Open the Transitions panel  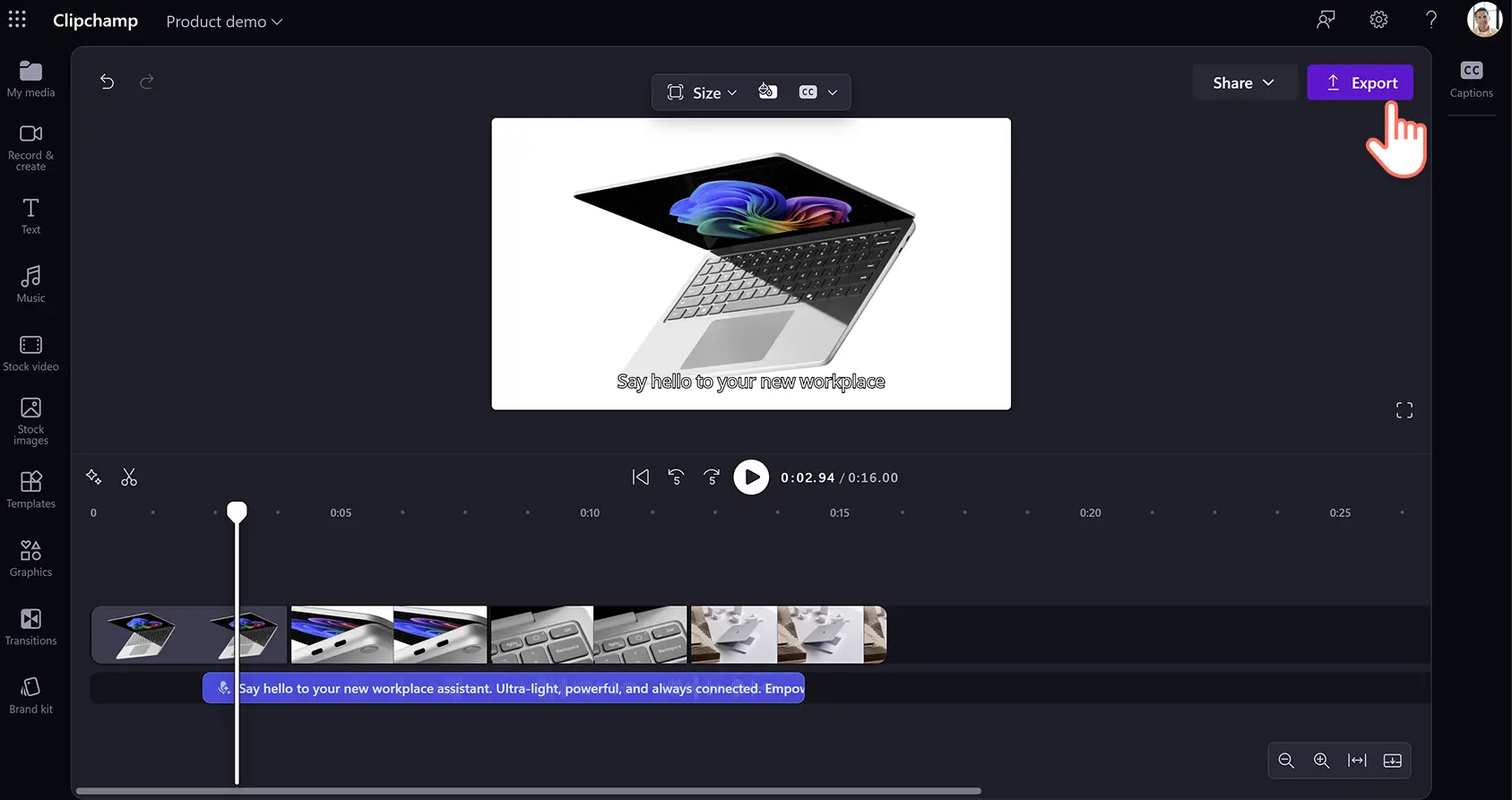30,627
